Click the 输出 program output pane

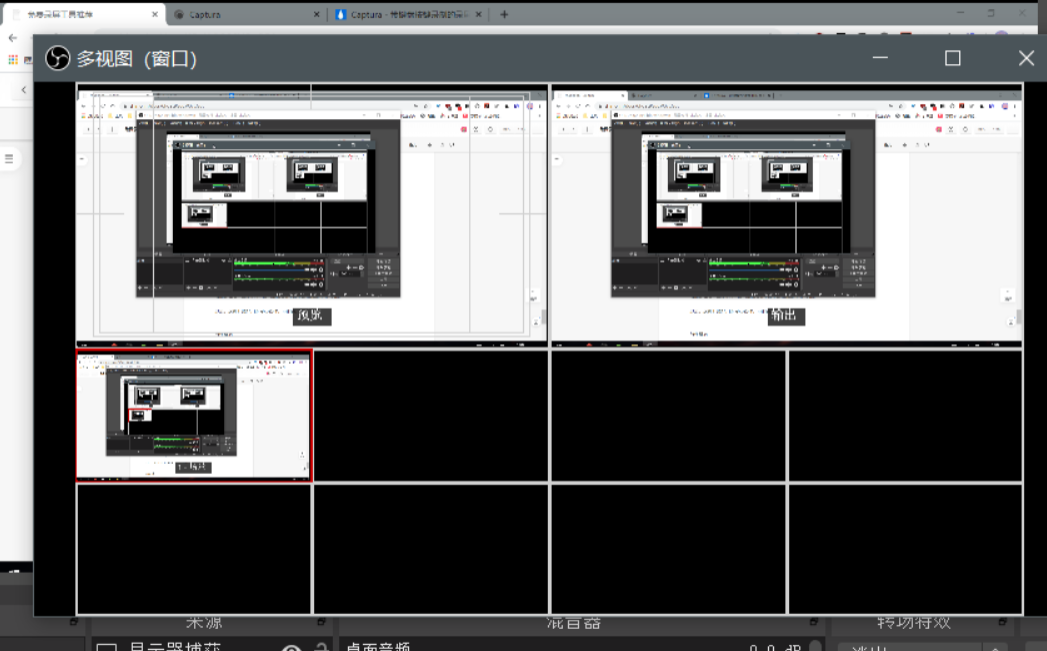786,214
